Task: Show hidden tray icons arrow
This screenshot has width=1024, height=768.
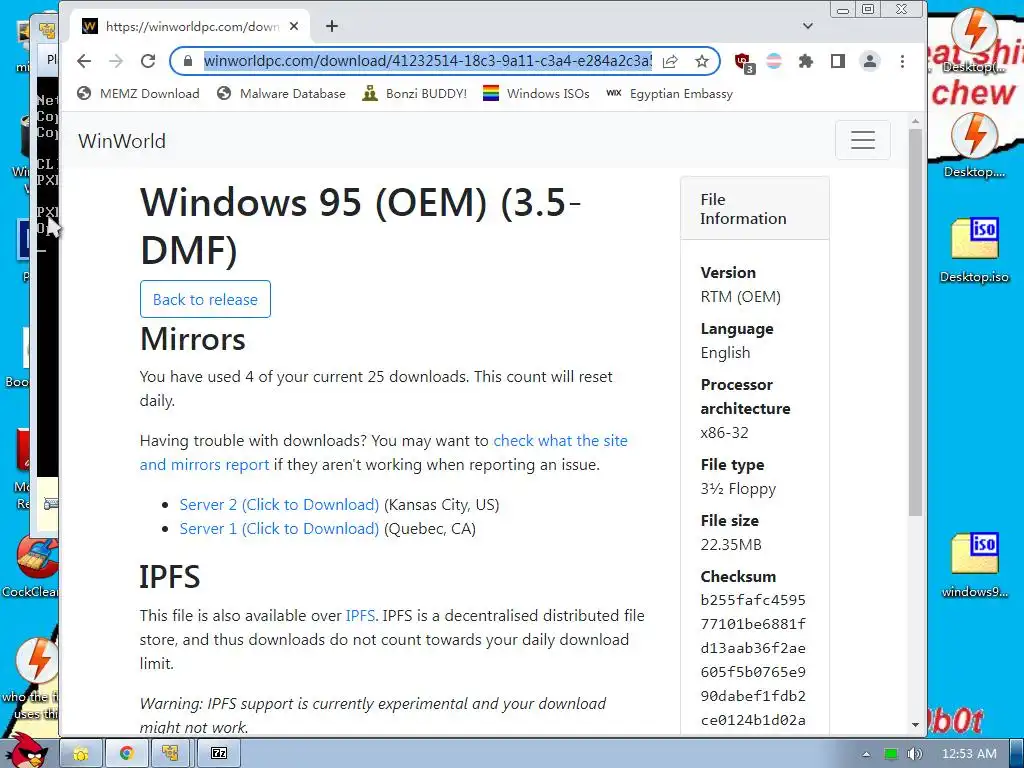Action: tap(866, 754)
